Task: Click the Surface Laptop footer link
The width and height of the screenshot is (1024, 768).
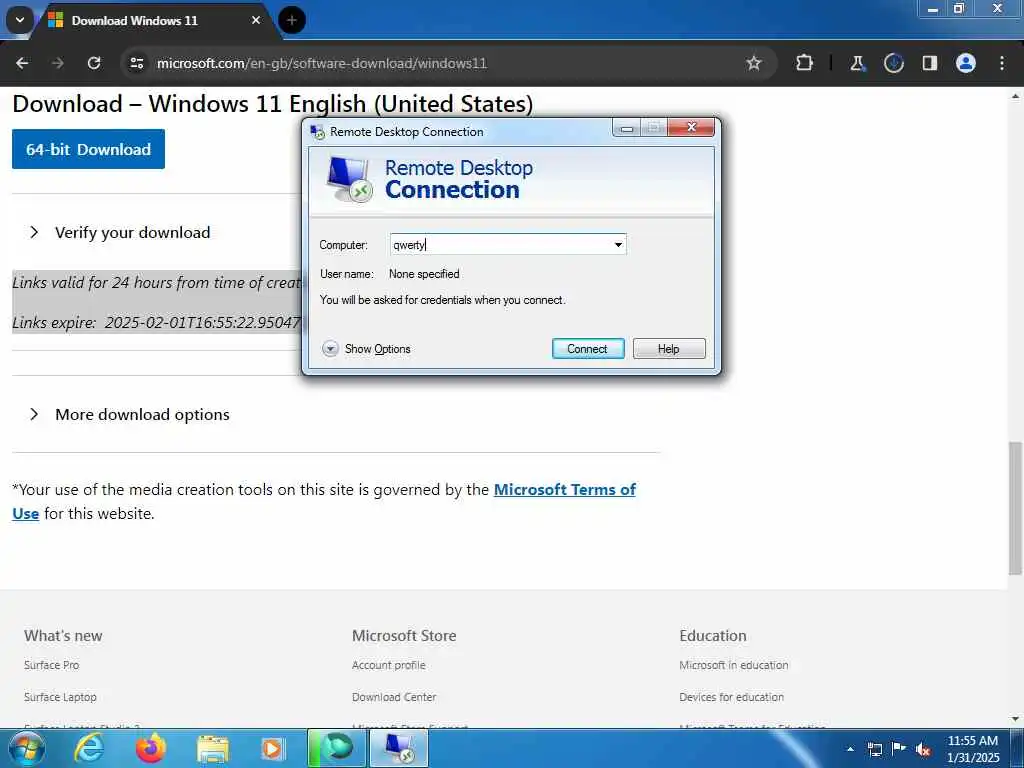Action: (x=60, y=697)
